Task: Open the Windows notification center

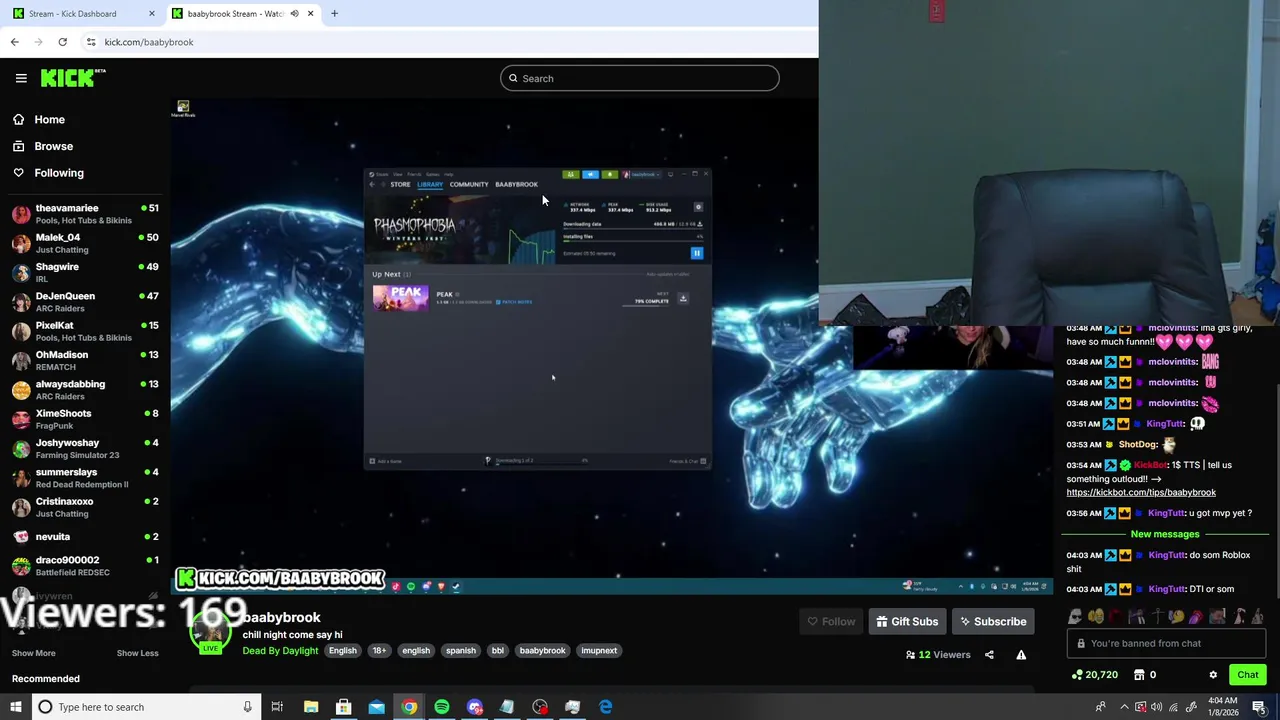Action: point(1259,707)
